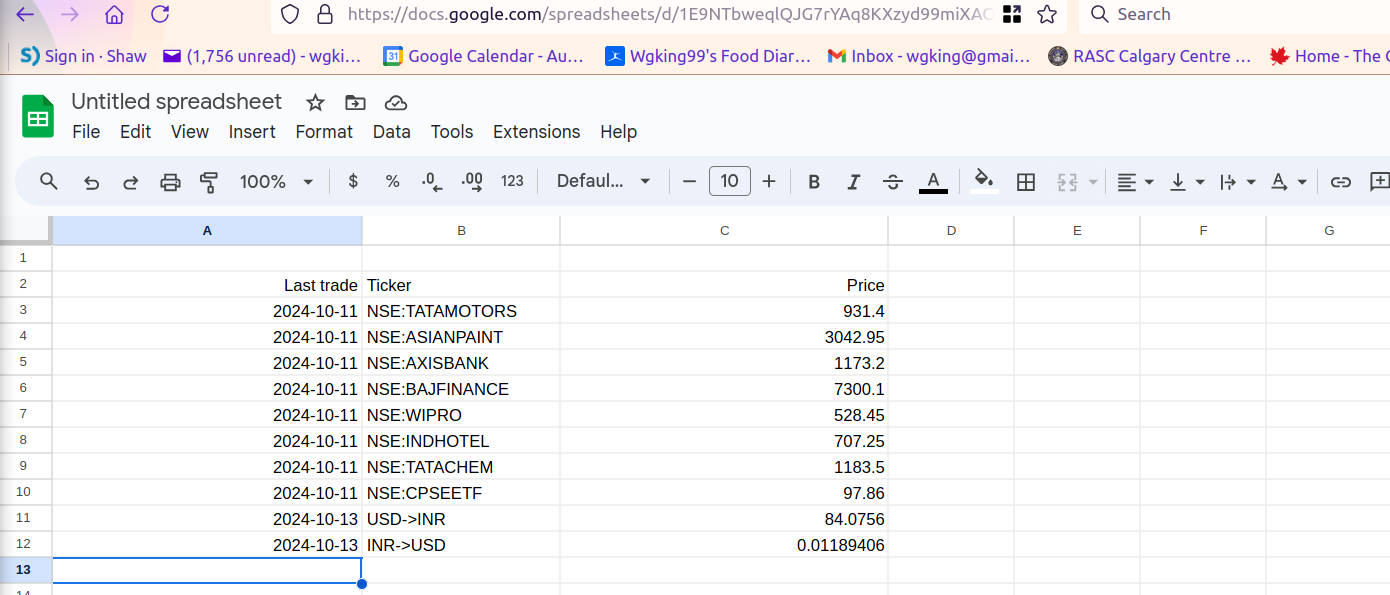Format as percent

click(392, 181)
